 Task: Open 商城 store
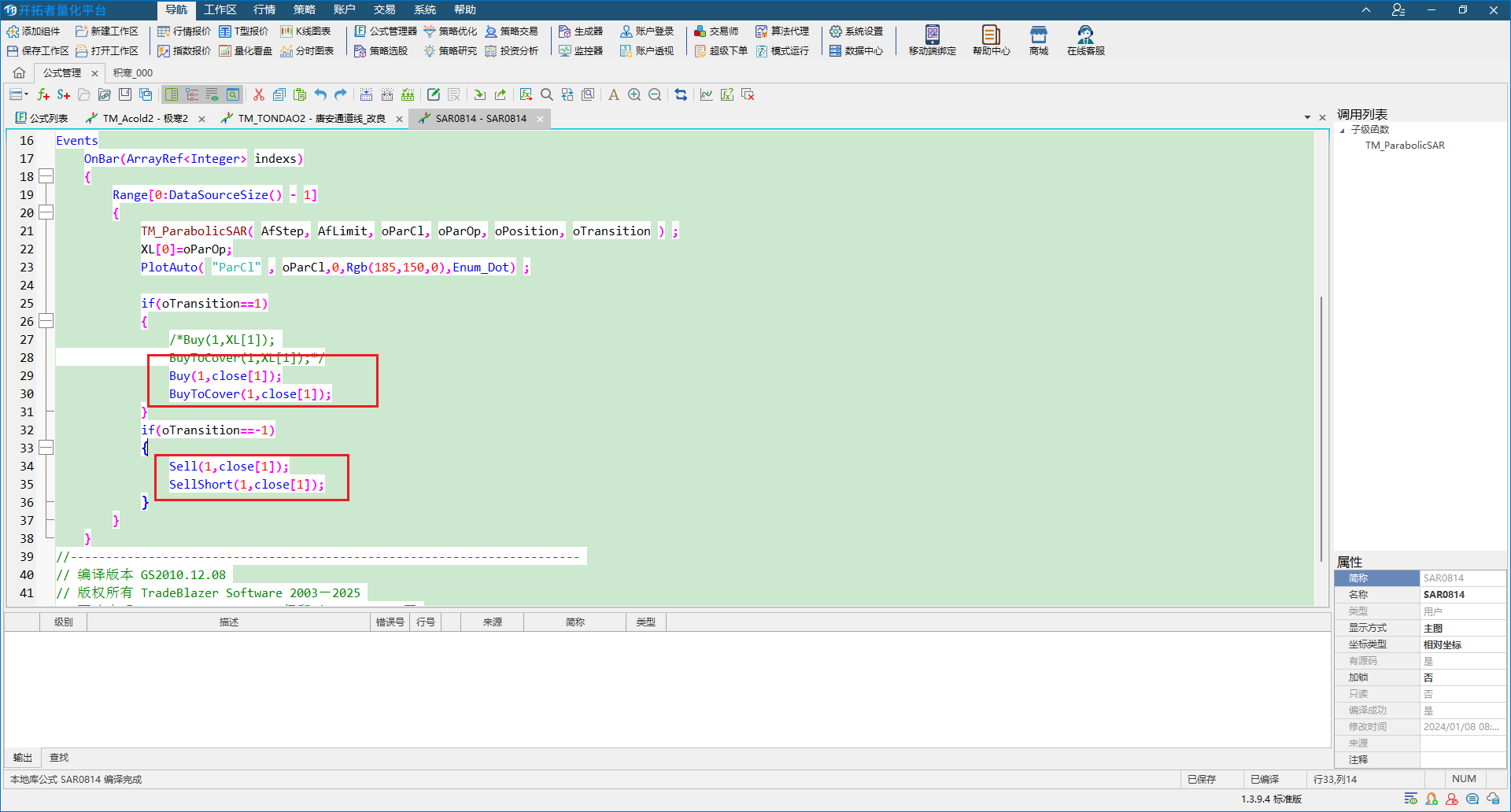coord(1039,40)
